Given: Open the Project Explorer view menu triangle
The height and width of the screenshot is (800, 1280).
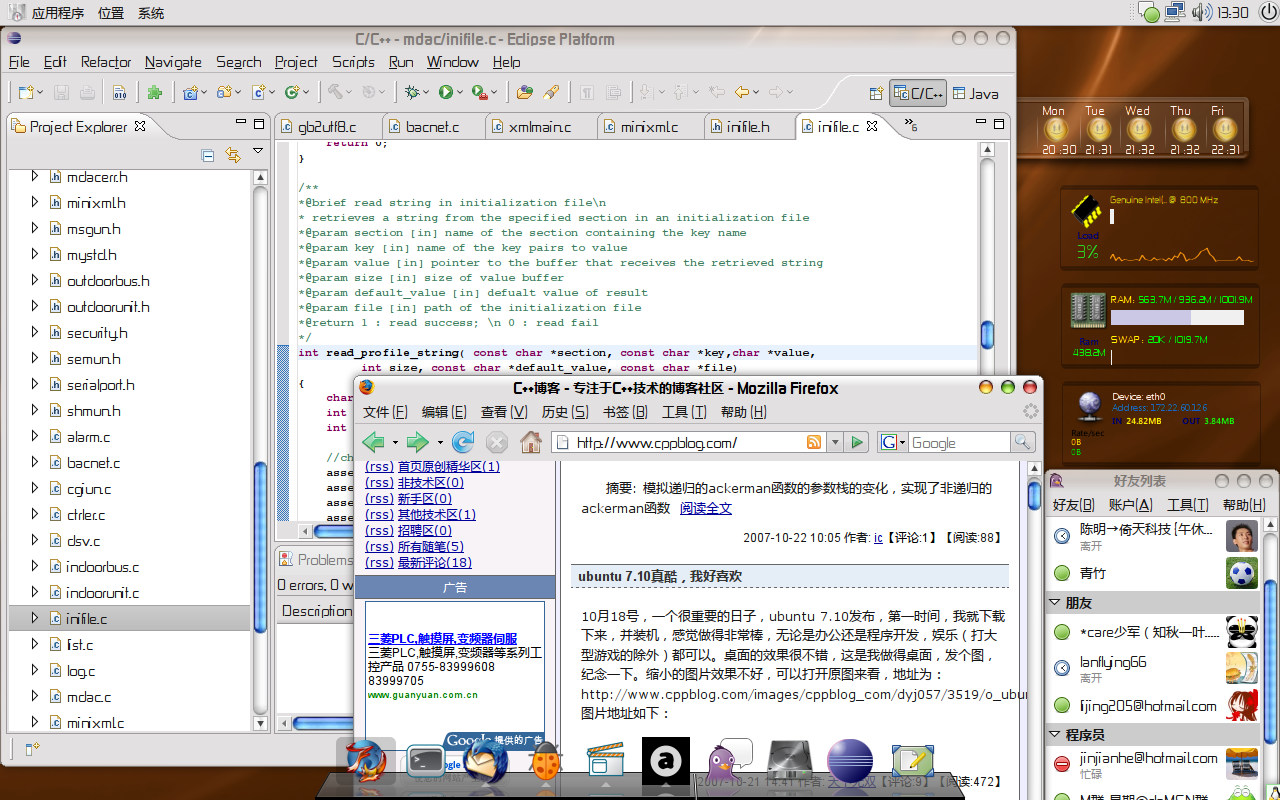Looking at the screenshot, I should coord(258,152).
